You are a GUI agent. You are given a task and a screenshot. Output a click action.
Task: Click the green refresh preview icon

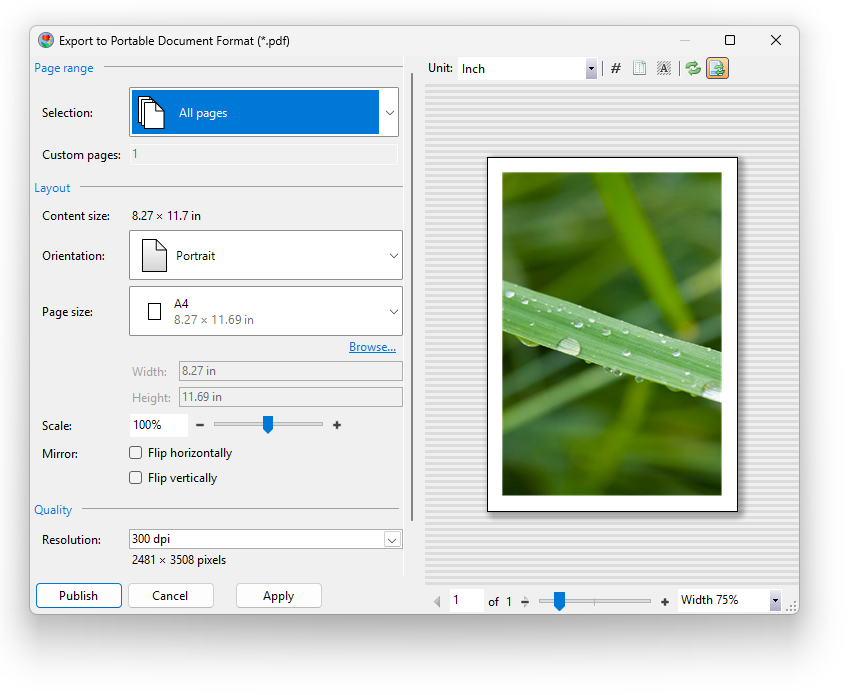click(x=693, y=69)
